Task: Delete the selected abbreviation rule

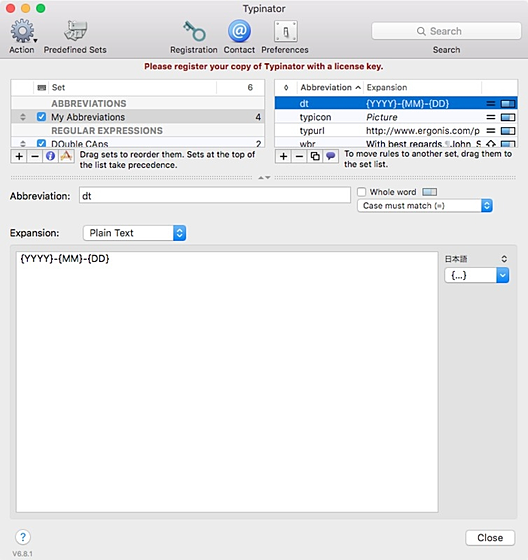Action: (299, 156)
